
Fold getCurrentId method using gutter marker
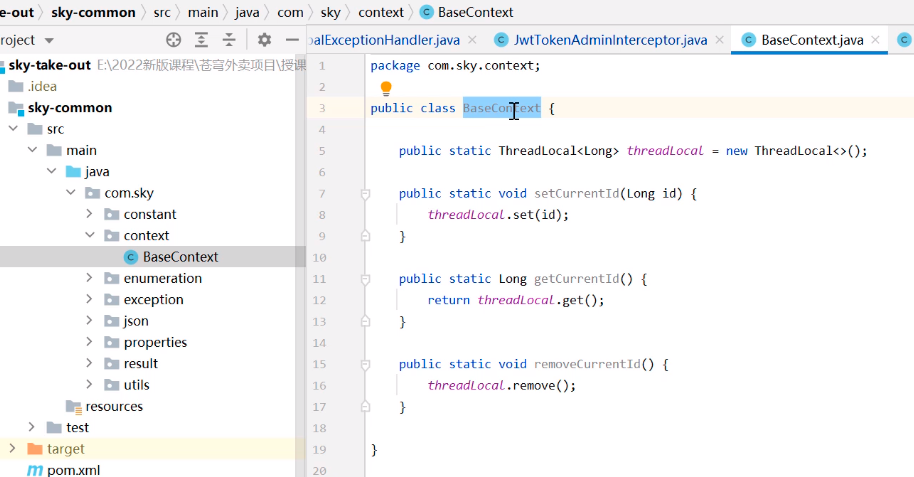point(365,279)
